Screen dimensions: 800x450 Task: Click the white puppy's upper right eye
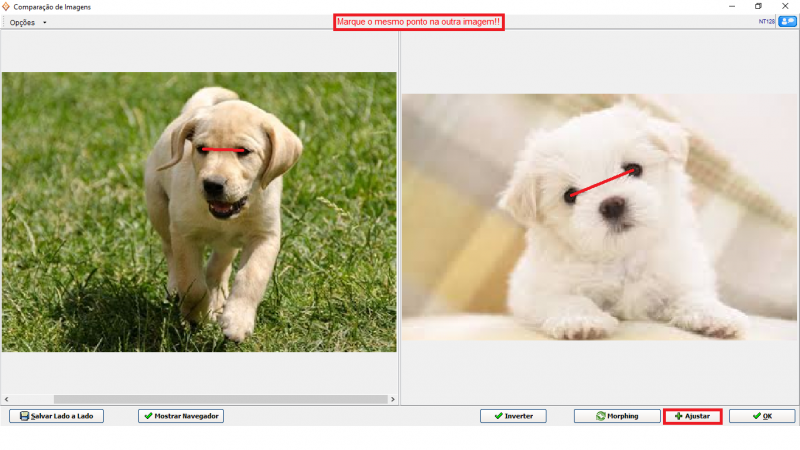(634, 170)
